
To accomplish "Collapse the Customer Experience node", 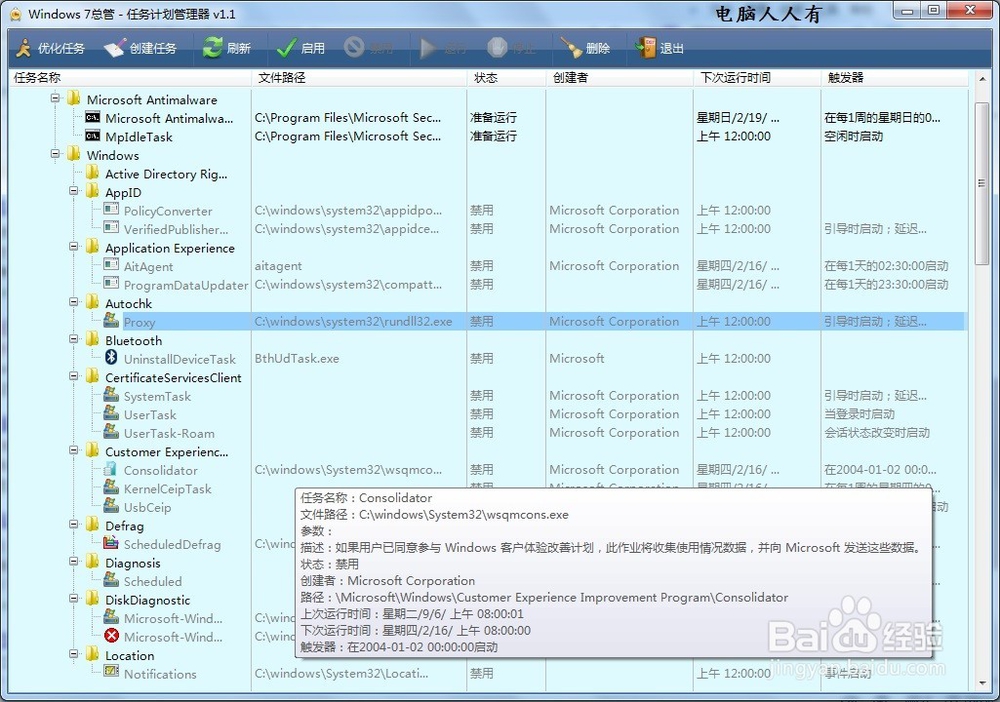I will (x=74, y=450).
